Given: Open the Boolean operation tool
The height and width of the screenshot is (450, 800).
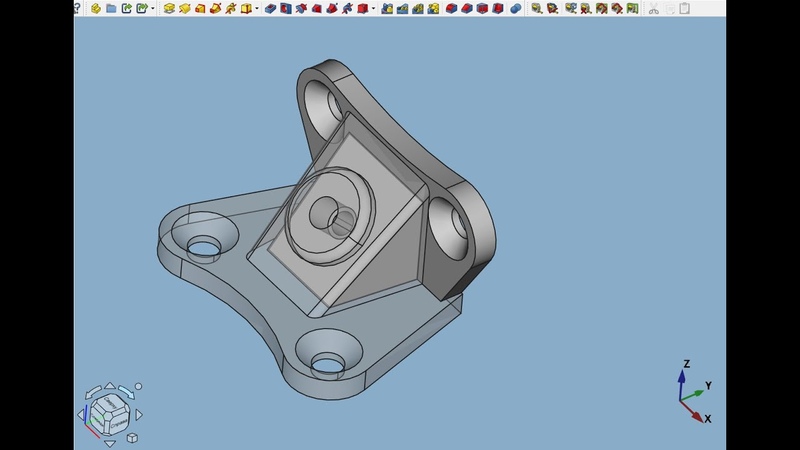Looking at the screenshot, I should pyautogui.click(x=516, y=8).
